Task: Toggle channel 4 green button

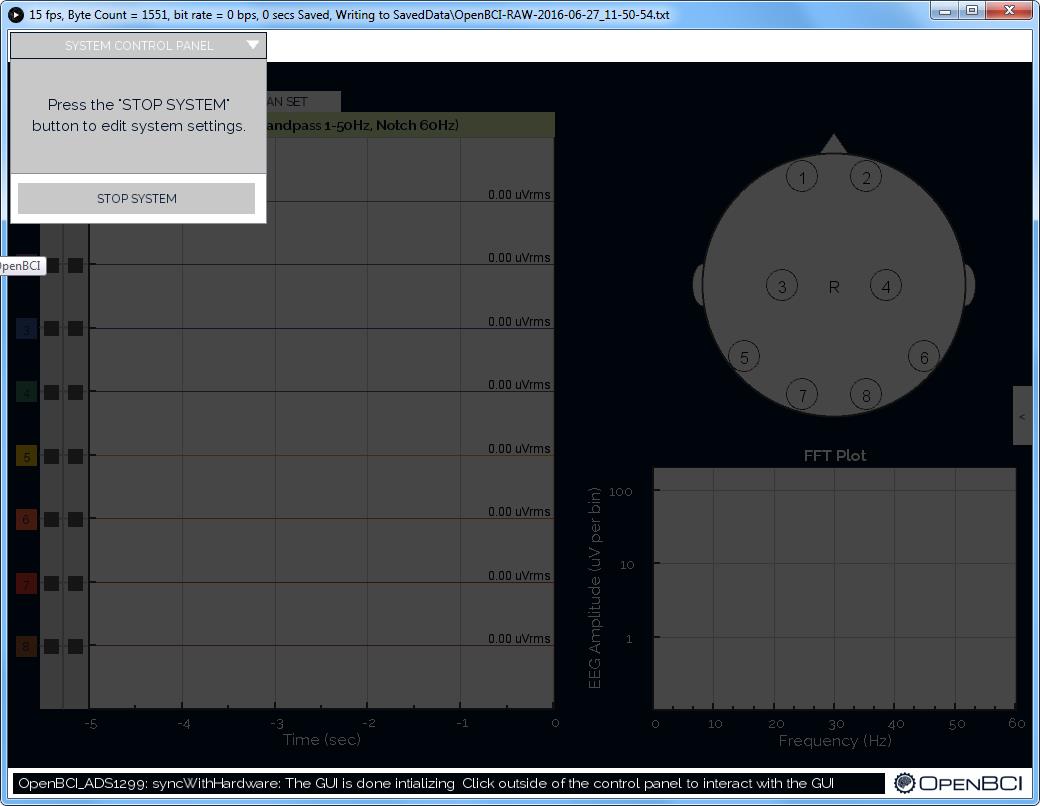Action: (27, 393)
